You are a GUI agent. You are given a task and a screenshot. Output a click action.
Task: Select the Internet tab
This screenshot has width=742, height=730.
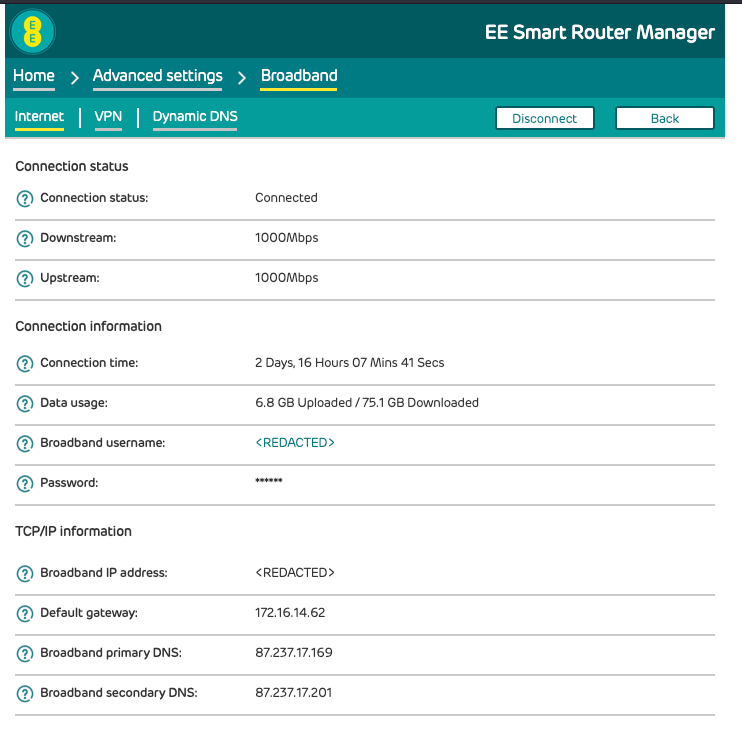pyautogui.click(x=39, y=117)
